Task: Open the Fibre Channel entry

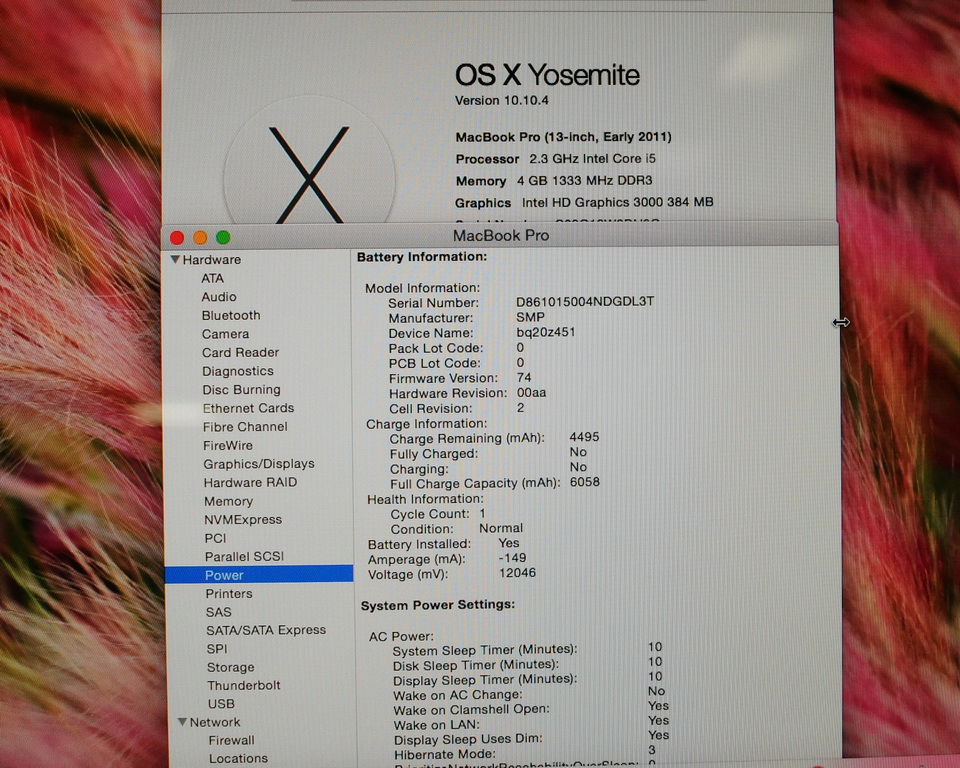Action: coord(245,427)
